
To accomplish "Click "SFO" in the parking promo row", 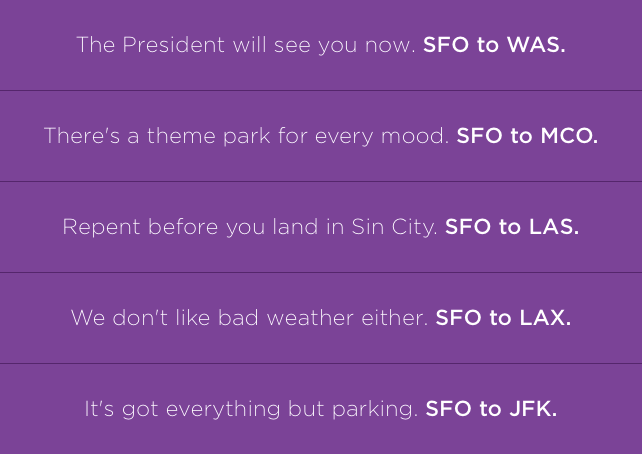I will coord(448,409).
